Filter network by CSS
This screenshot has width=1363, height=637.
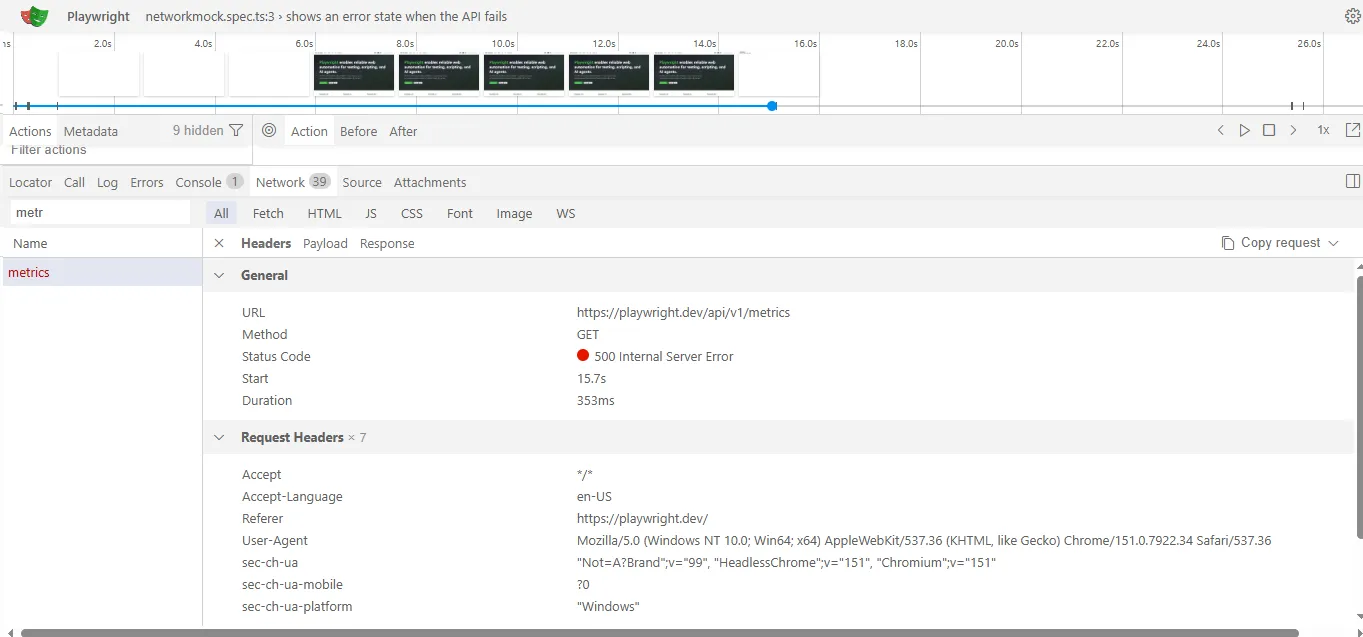pos(412,213)
